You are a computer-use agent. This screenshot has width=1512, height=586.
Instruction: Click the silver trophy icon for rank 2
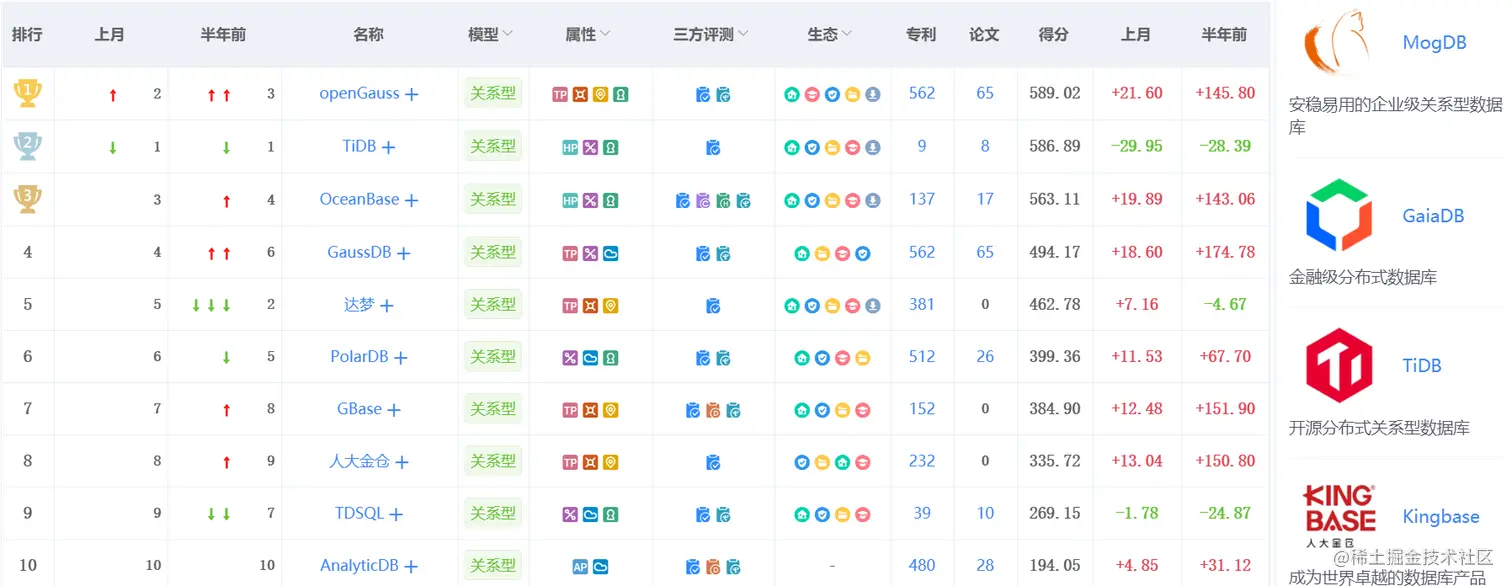pos(27,147)
